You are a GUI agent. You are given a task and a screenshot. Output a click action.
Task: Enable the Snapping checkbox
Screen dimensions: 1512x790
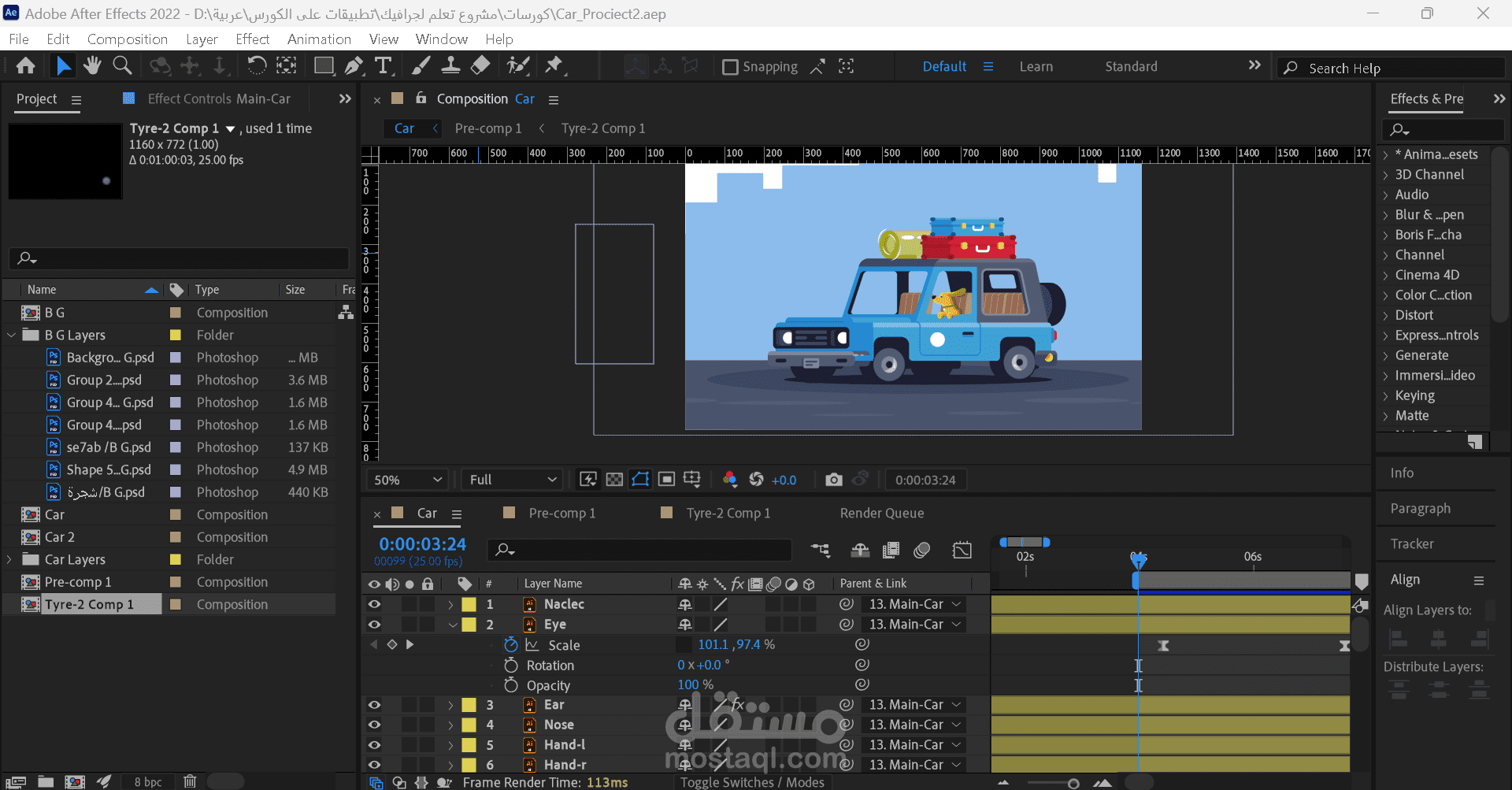[730, 67]
